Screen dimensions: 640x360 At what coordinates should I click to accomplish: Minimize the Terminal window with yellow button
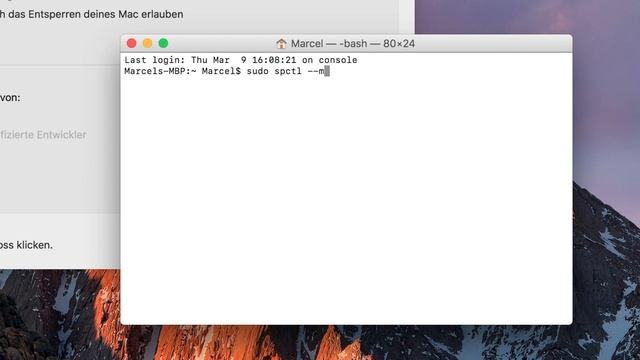click(x=147, y=43)
